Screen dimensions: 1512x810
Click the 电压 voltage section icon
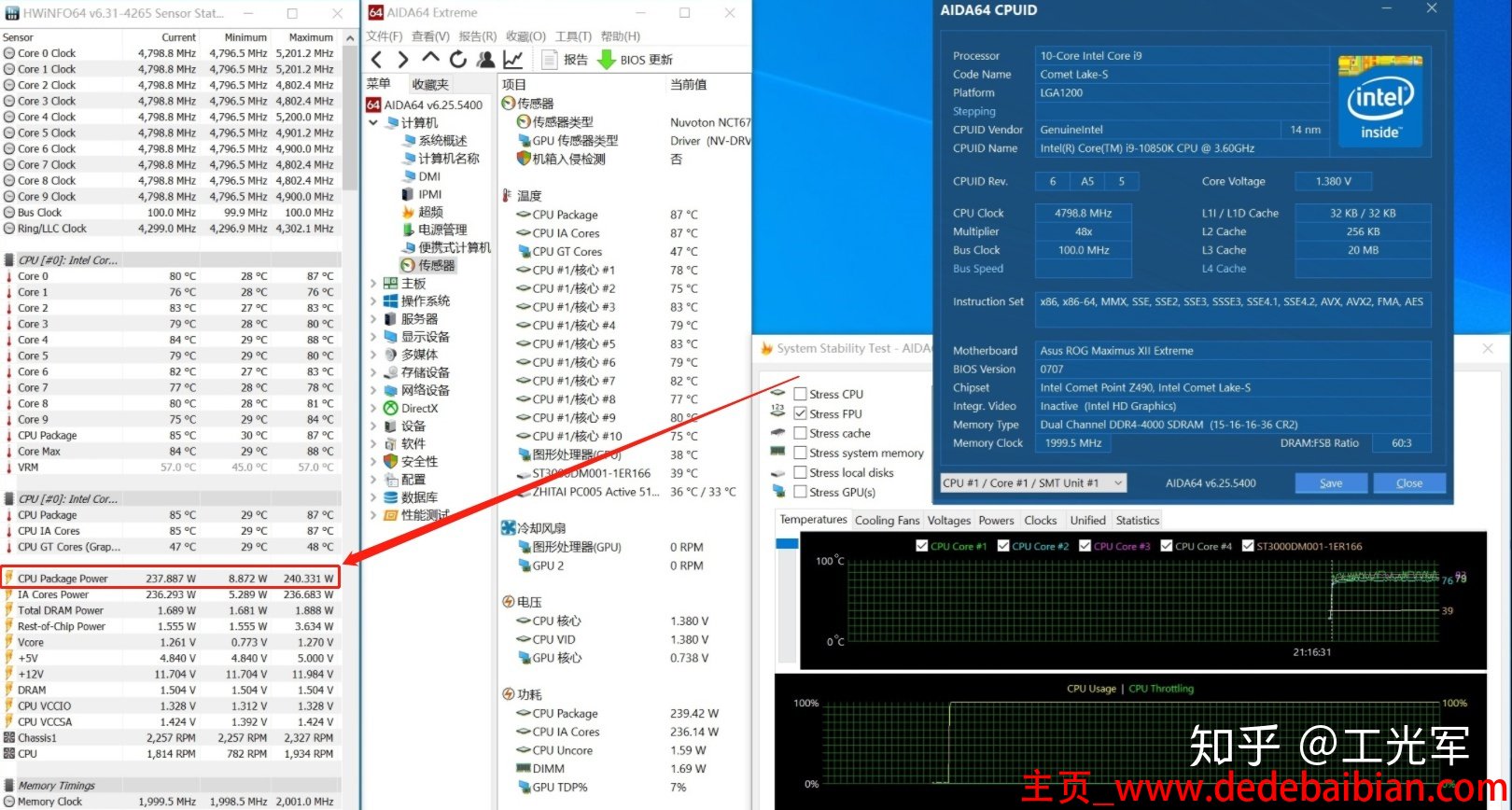click(x=509, y=602)
